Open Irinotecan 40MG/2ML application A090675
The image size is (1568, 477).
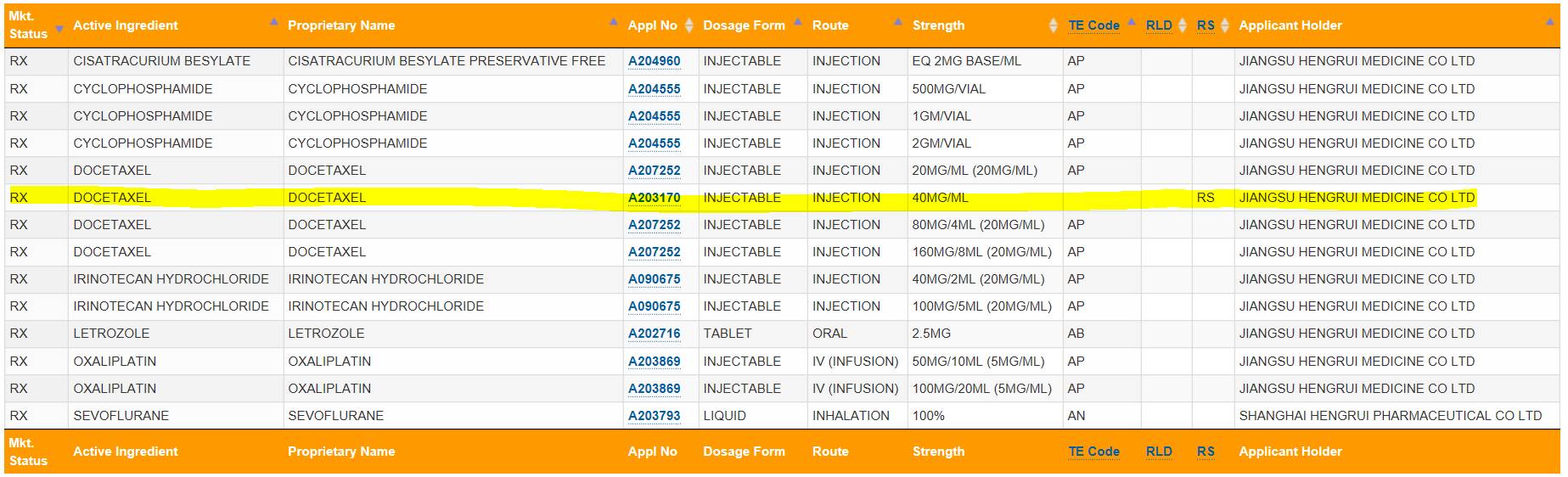click(654, 279)
